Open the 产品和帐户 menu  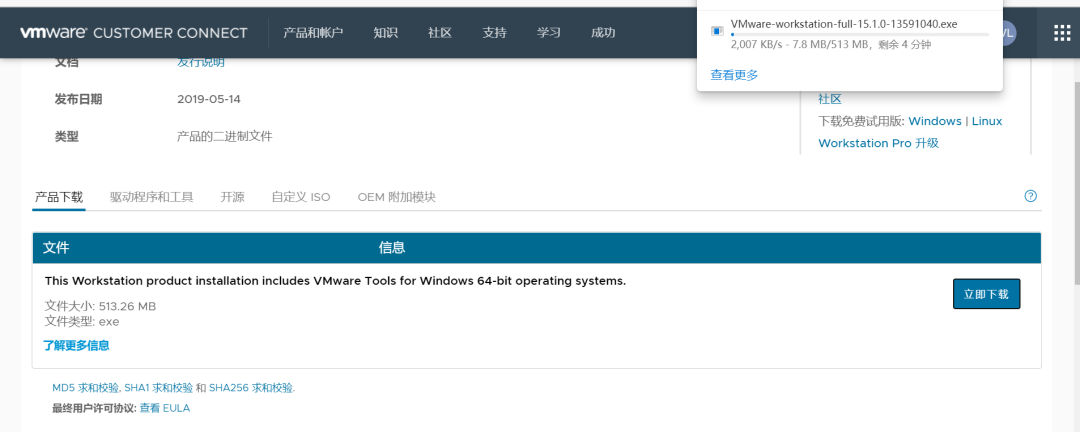313,32
